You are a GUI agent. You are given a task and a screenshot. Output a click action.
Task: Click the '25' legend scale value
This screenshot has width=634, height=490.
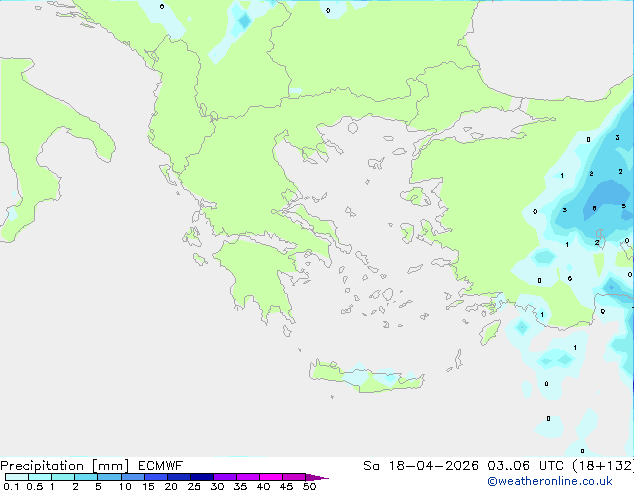194,486
